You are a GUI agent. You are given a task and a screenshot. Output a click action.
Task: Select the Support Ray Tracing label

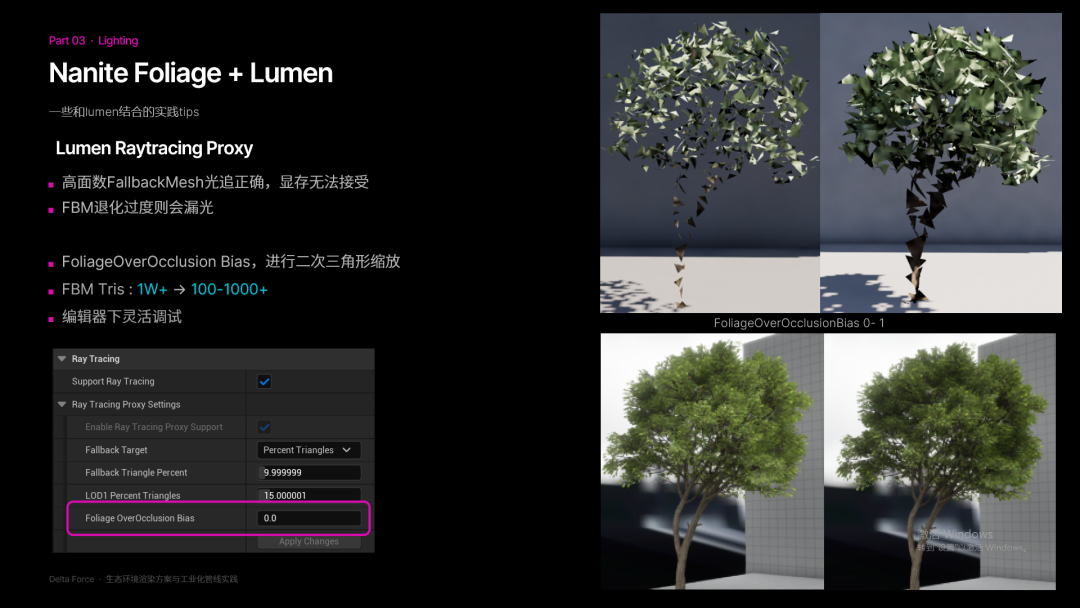113,381
